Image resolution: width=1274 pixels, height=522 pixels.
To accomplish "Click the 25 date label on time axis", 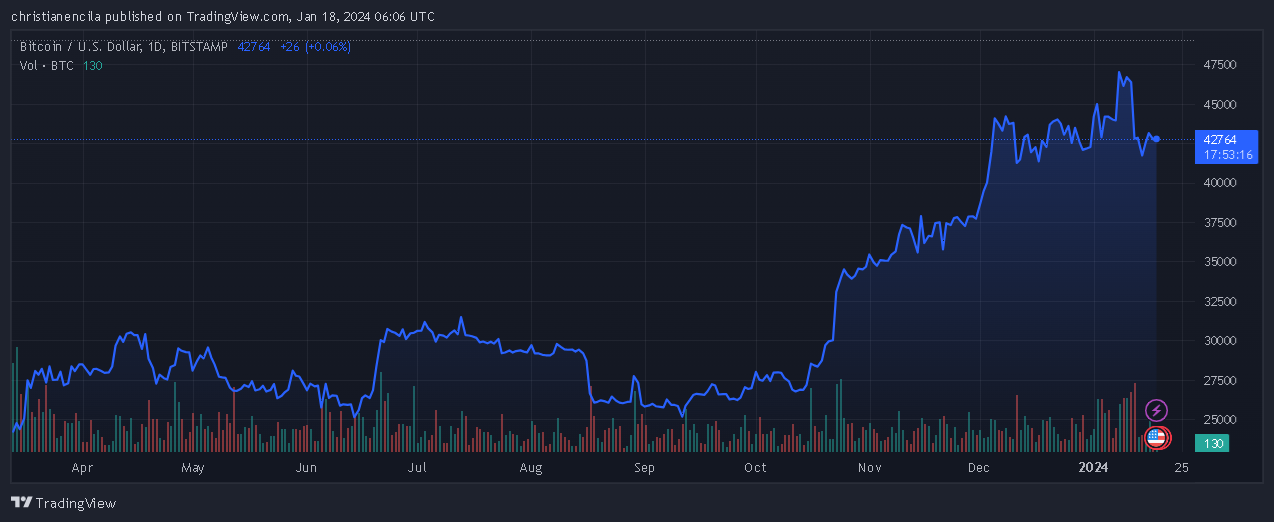I will pos(1181,467).
